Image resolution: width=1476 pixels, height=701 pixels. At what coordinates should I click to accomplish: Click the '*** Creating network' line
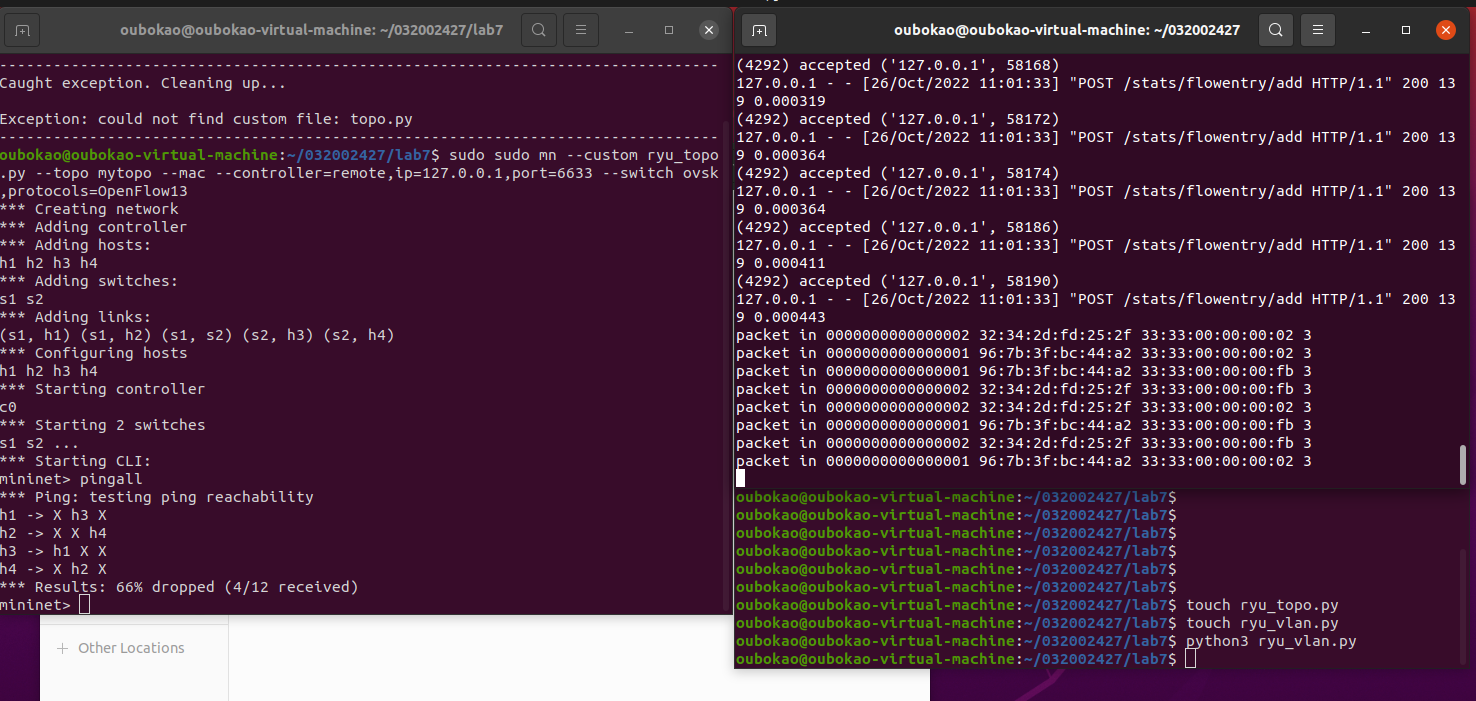[x=90, y=209]
